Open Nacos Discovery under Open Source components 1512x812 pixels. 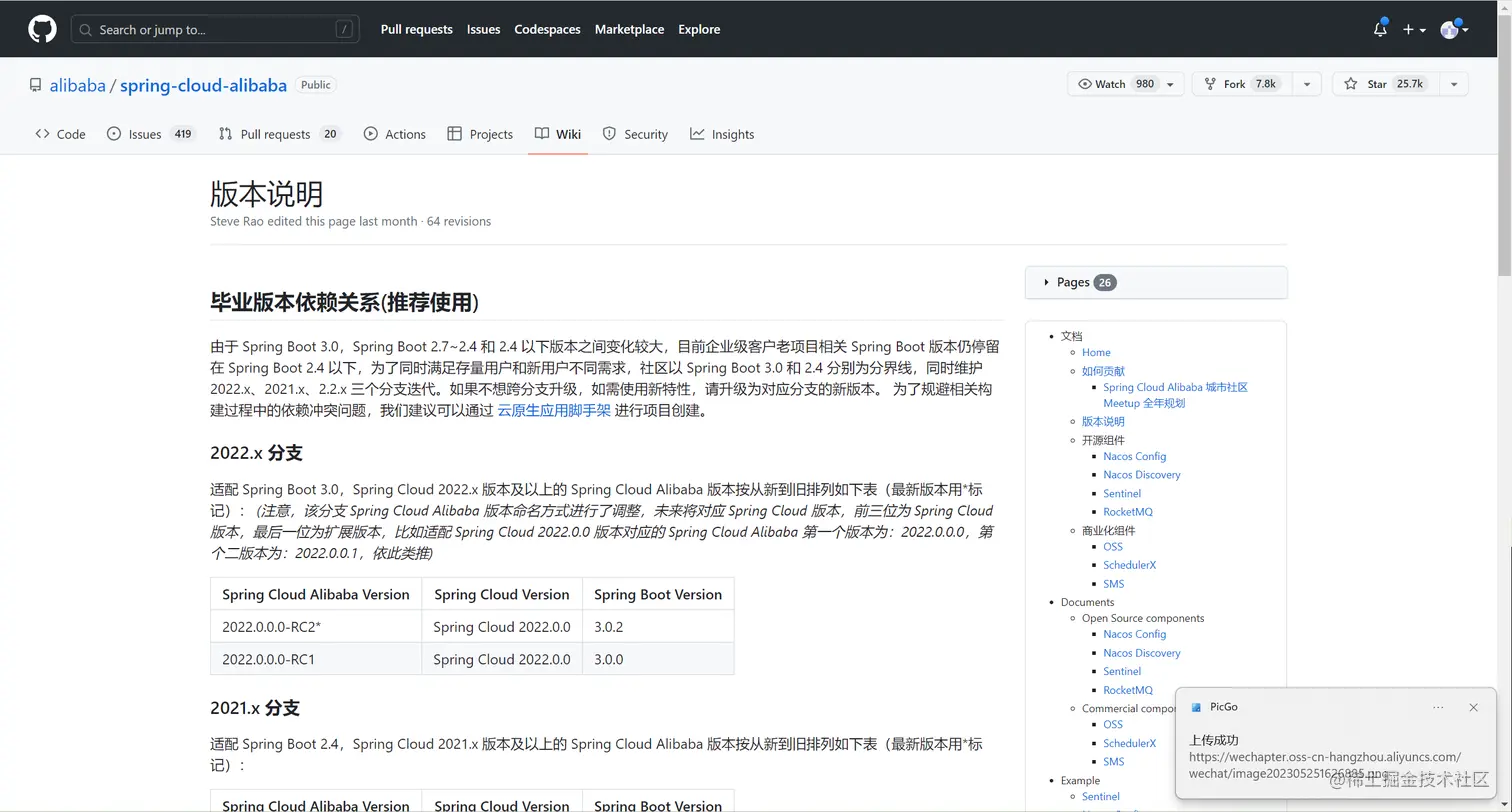coord(1142,653)
